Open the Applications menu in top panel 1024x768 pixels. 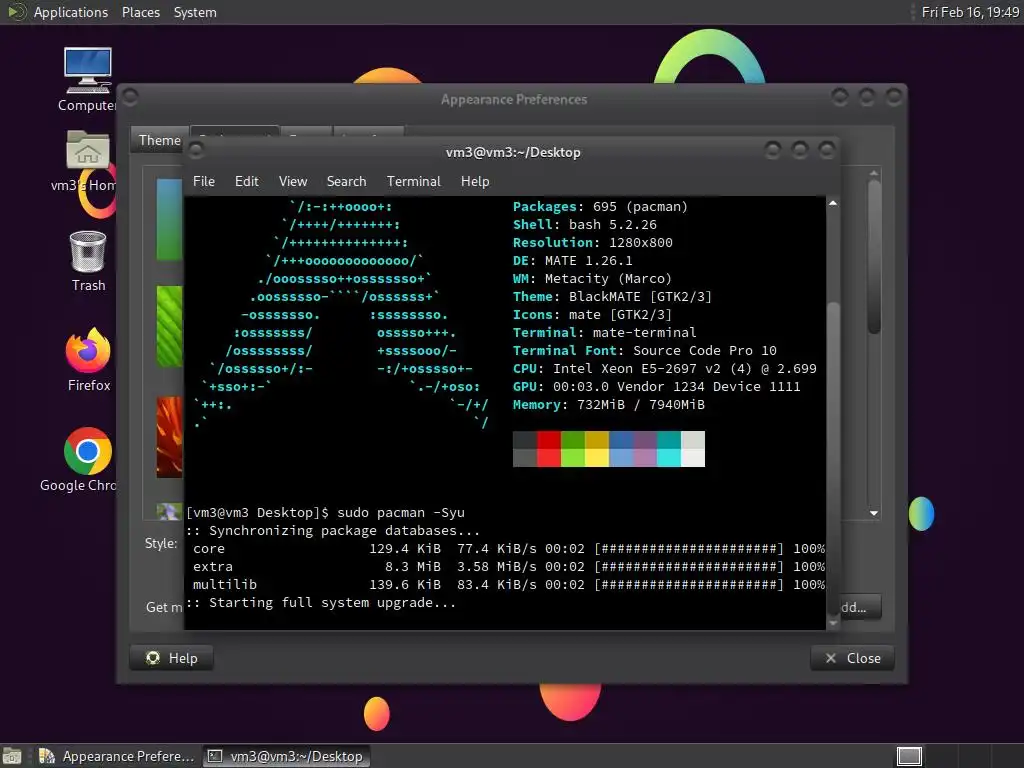(71, 12)
